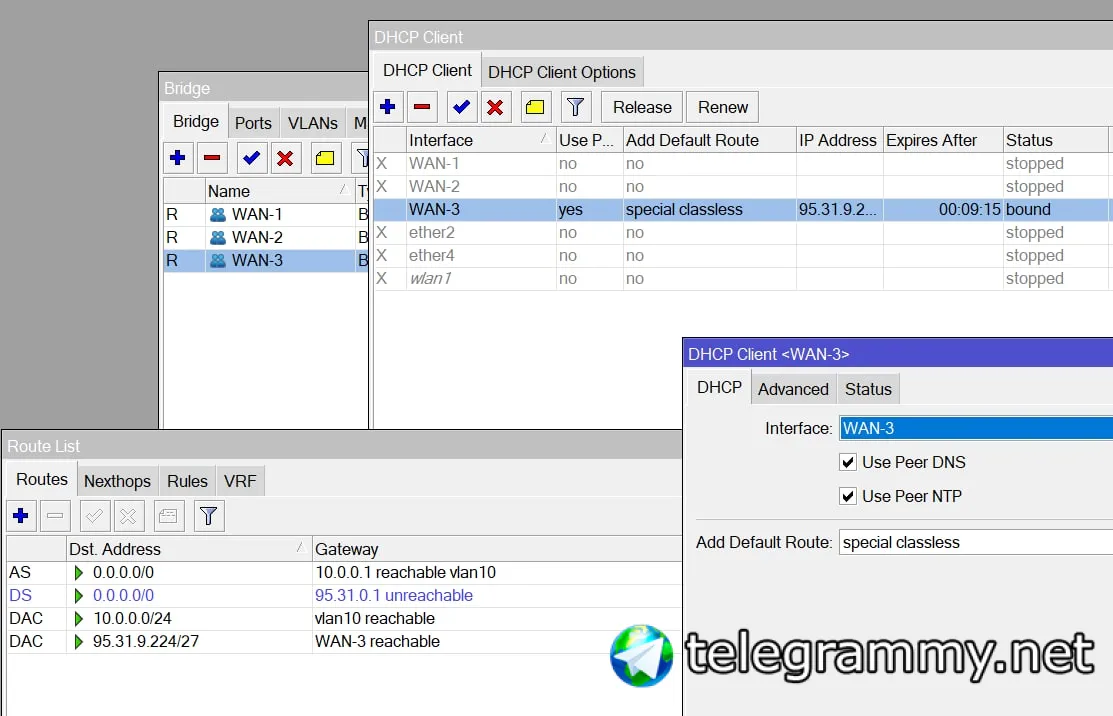Disable route X icon in Route List
The height and width of the screenshot is (716, 1113).
click(x=128, y=516)
